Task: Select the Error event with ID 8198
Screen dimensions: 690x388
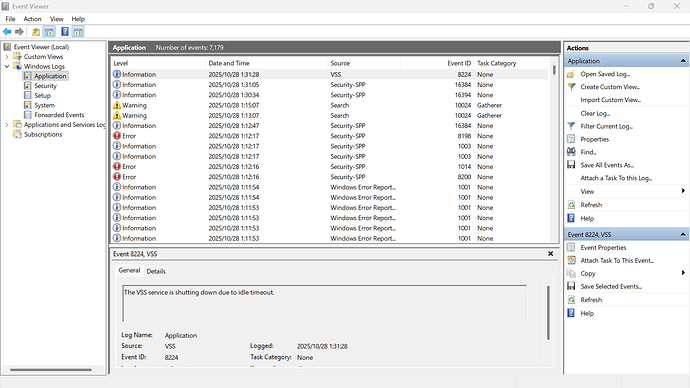Action: coord(330,136)
